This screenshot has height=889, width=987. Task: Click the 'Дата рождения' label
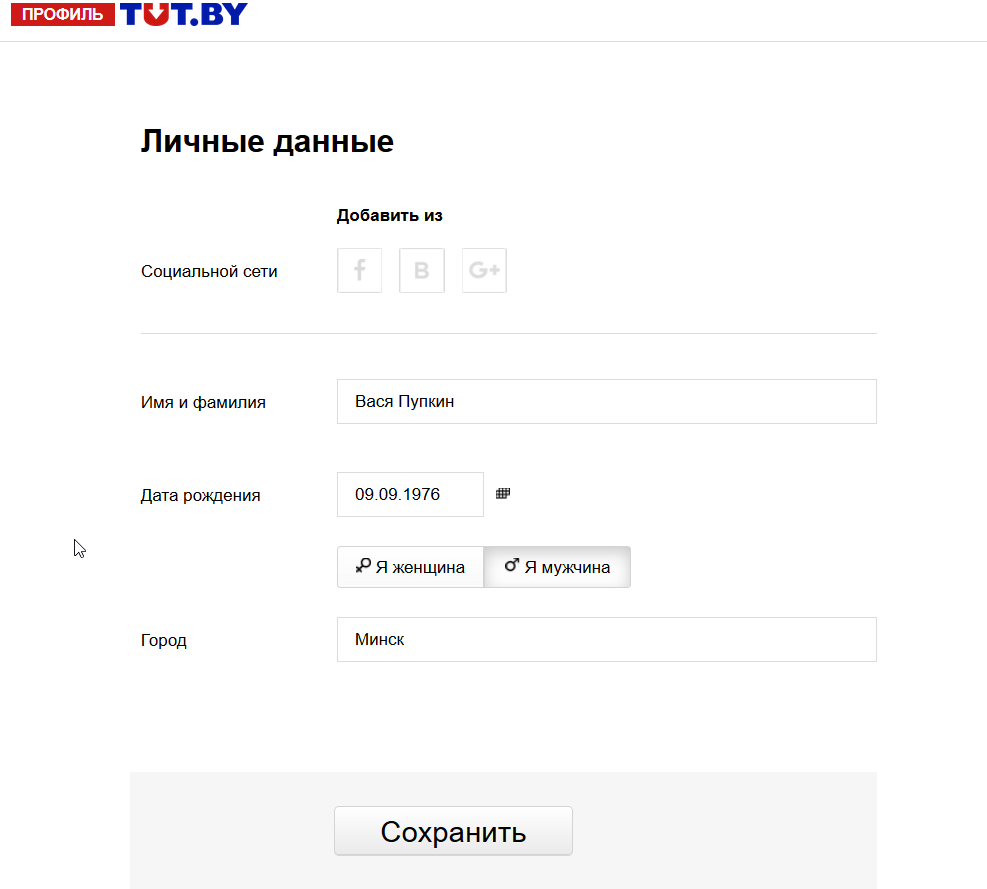[200, 495]
